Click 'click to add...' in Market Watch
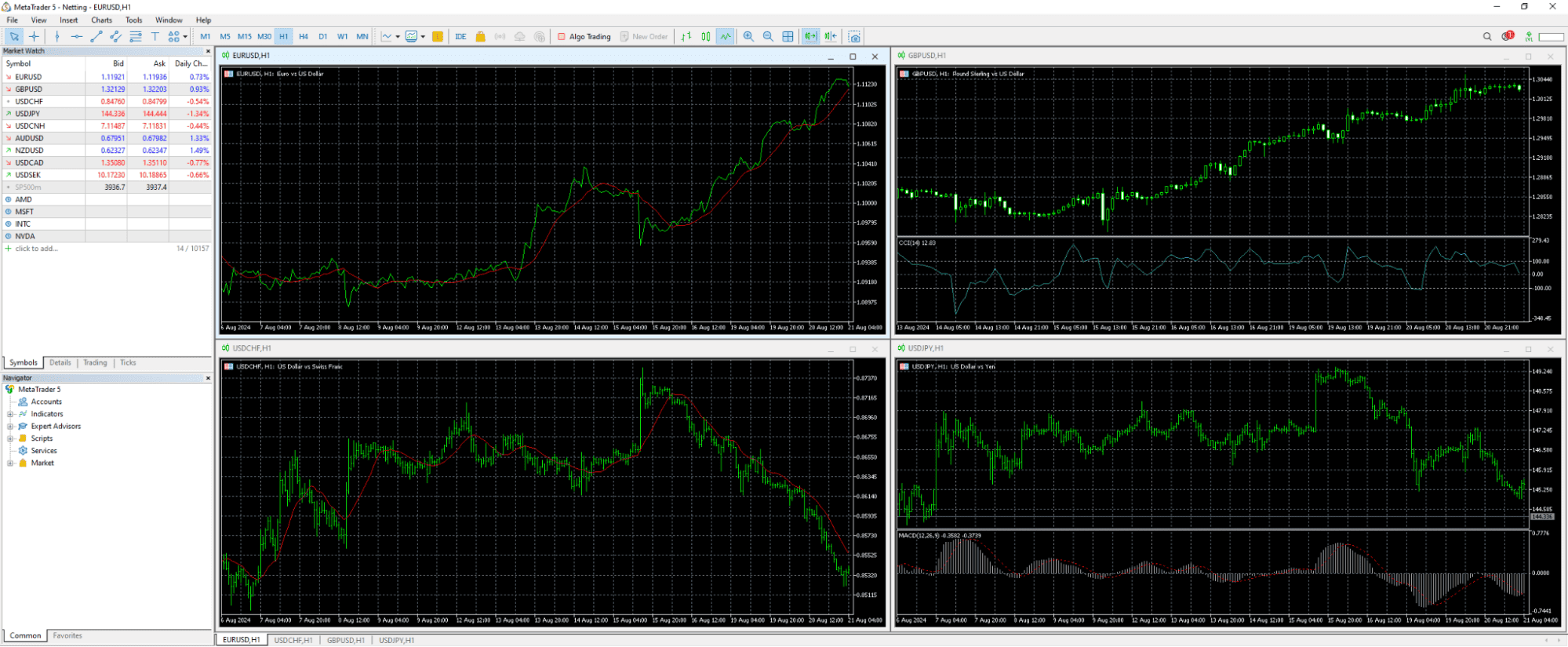This screenshot has width=1568, height=647. click(x=36, y=249)
